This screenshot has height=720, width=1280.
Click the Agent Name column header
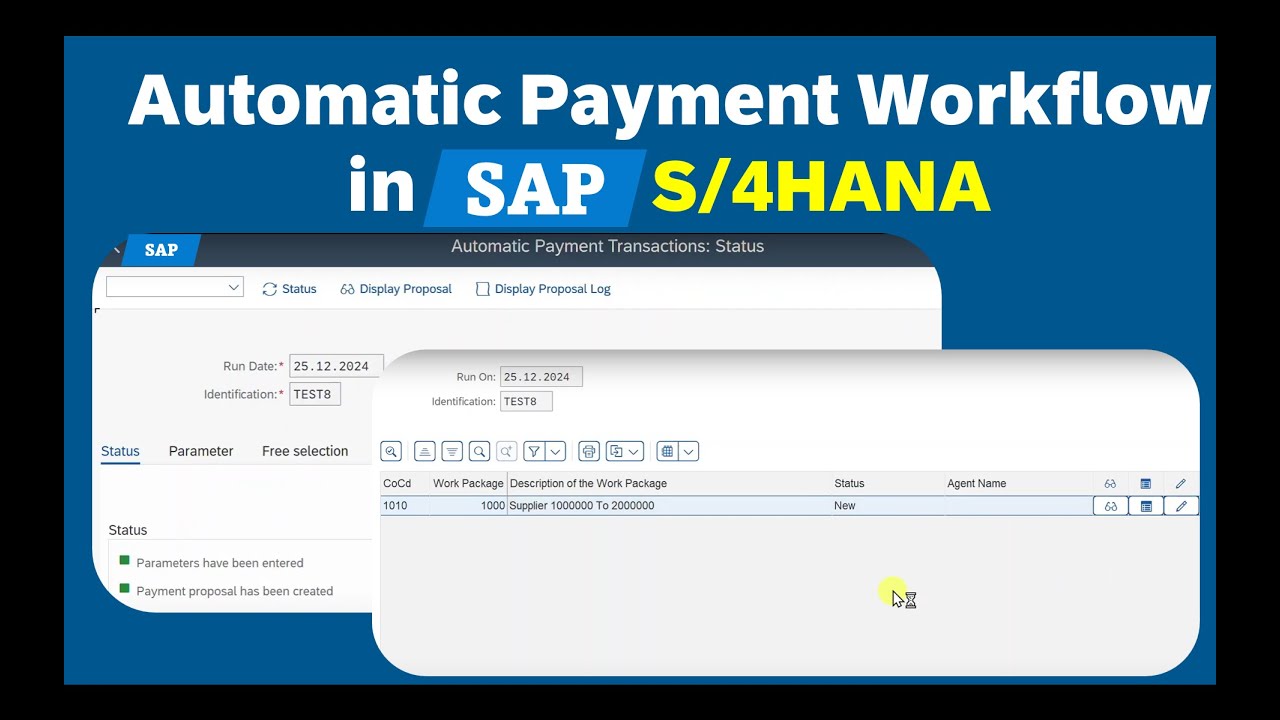(1018, 483)
